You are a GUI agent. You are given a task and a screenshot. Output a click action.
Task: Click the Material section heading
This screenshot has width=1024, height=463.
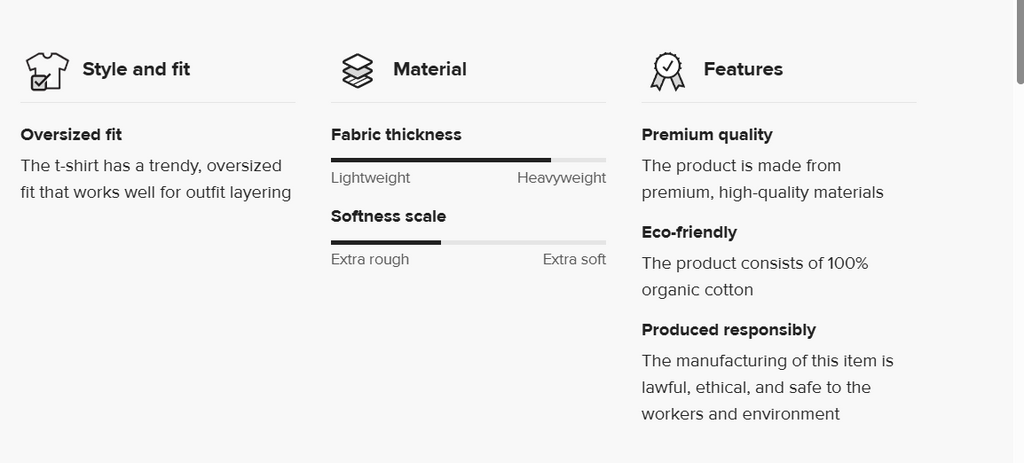click(x=429, y=69)
